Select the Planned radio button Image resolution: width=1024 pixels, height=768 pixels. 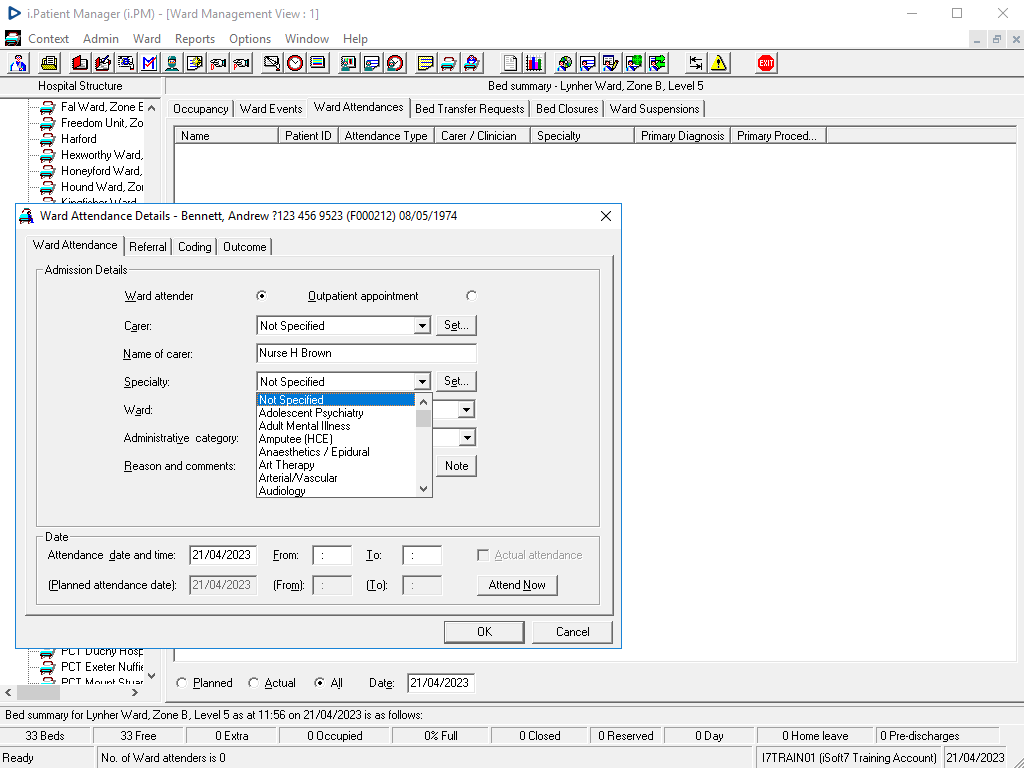tap(182, 682)
